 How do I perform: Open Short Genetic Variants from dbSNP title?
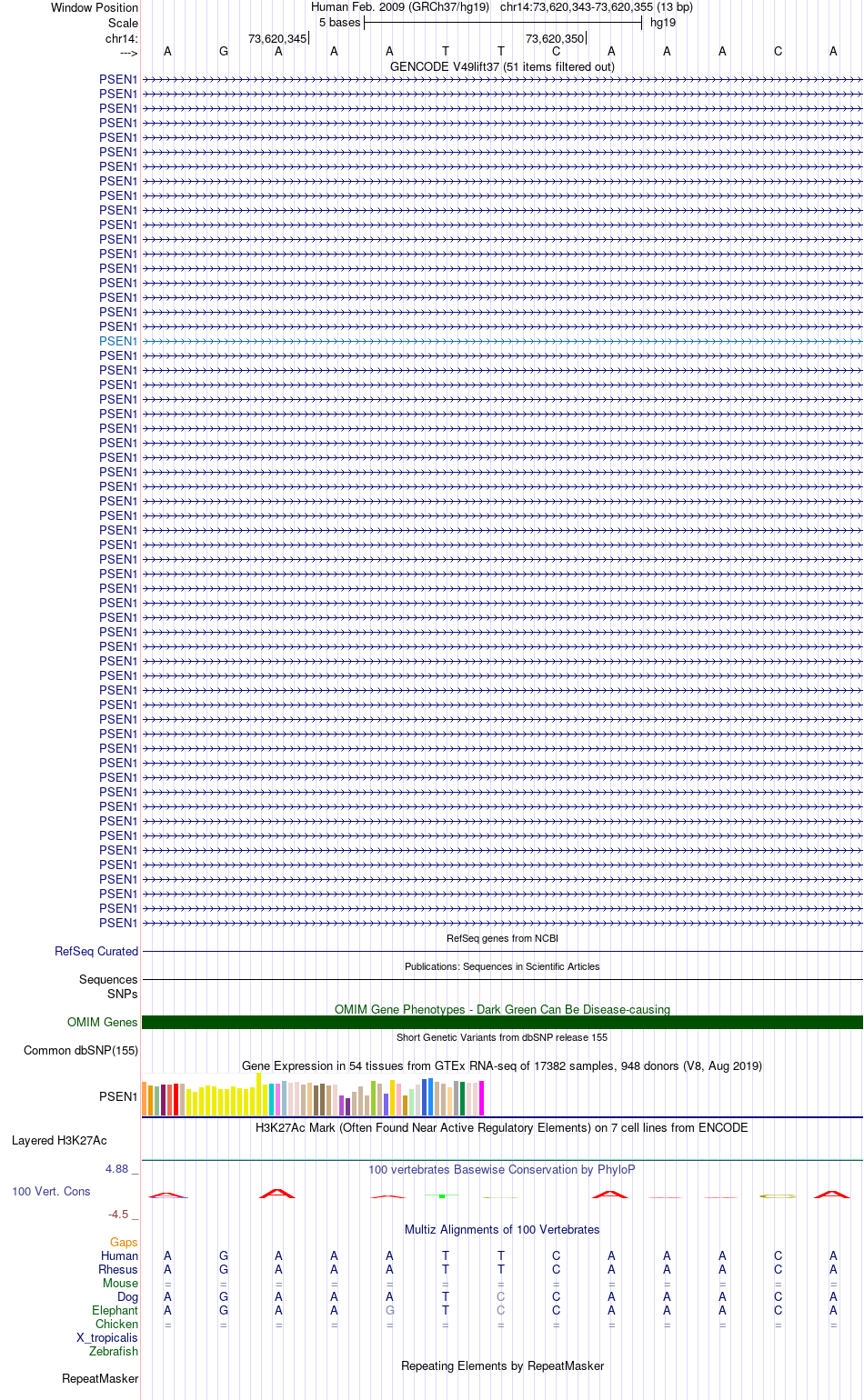[502, 1037]
